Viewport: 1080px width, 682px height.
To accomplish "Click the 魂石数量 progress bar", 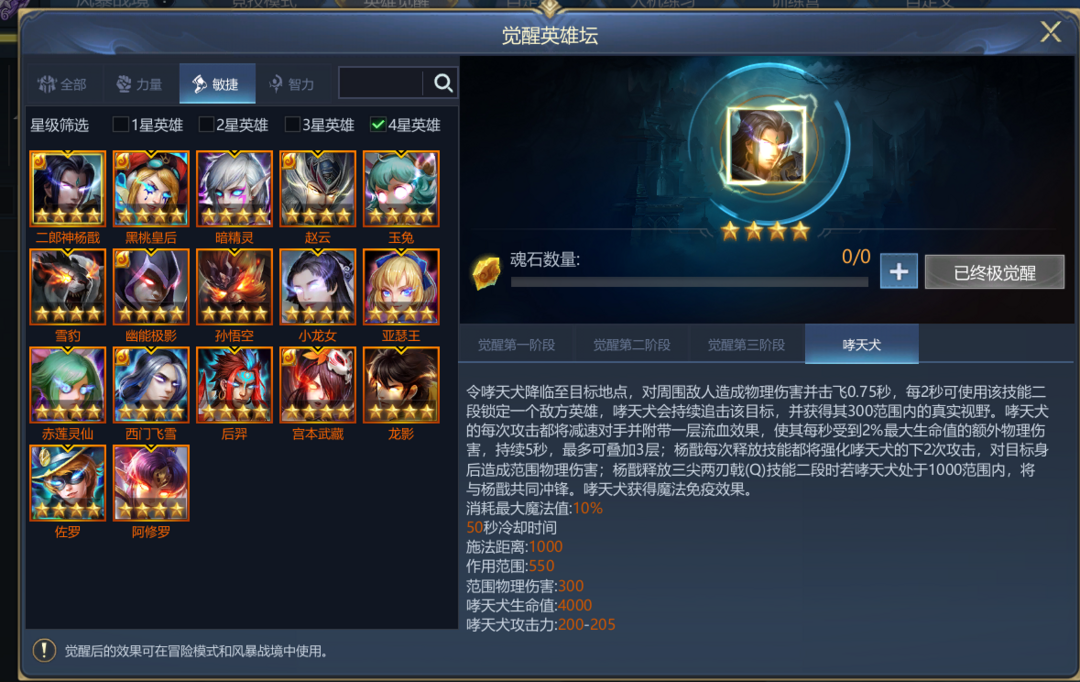I will tap(689, 282).
